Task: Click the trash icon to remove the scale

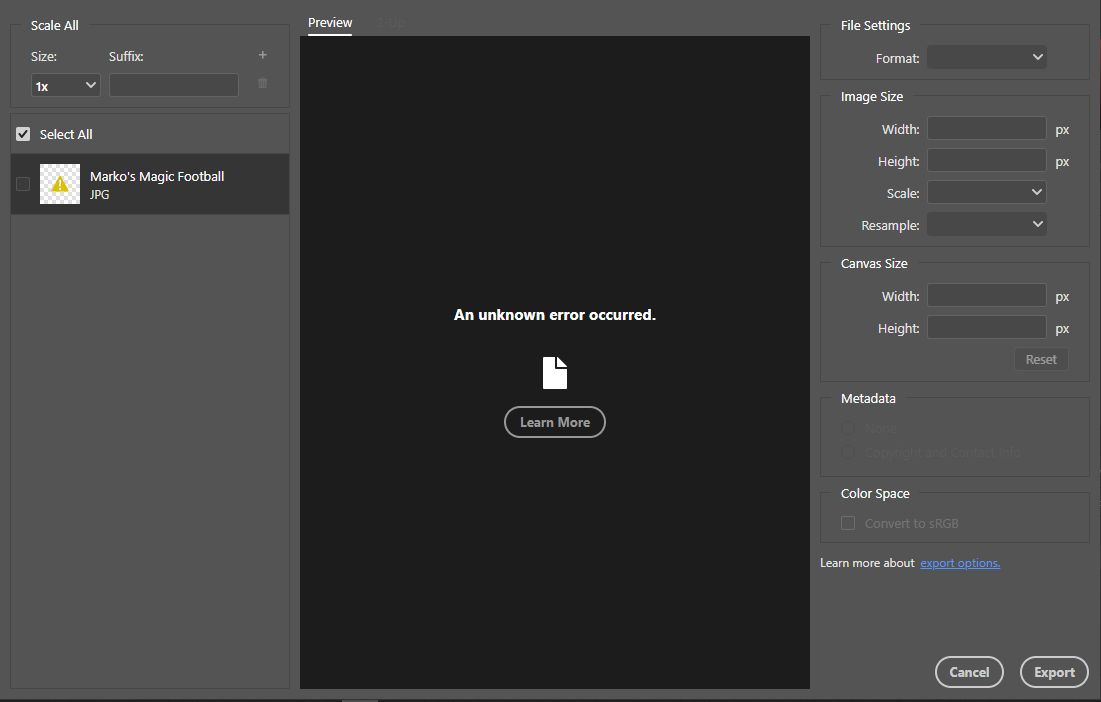Action: (x=262, y=84)
